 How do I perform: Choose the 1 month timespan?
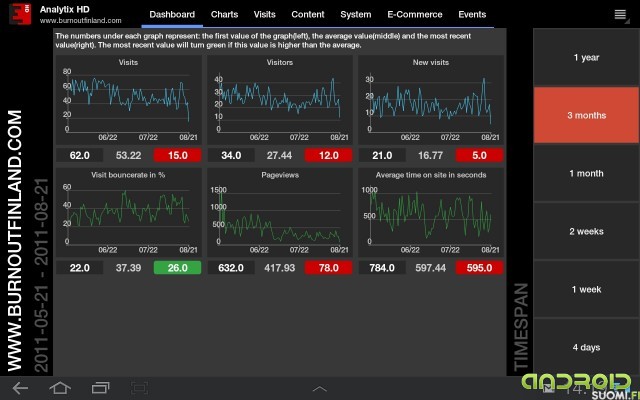[x=586, y=173]
